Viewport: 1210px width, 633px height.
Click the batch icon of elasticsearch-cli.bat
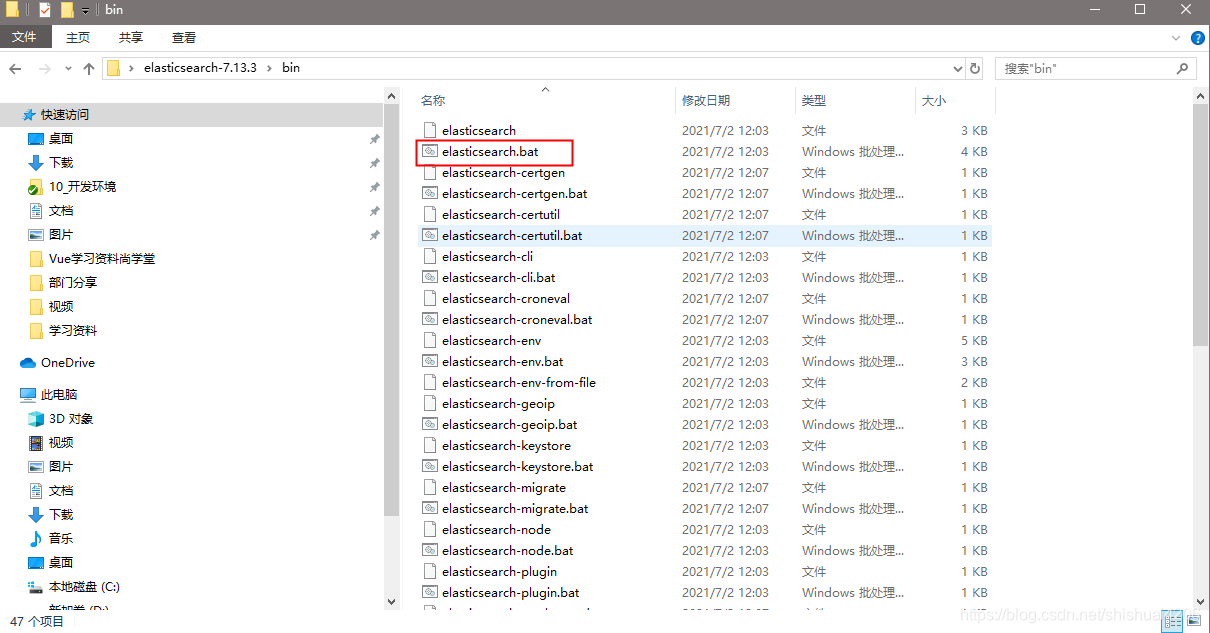pyautogui.click(x=430, y=278)
